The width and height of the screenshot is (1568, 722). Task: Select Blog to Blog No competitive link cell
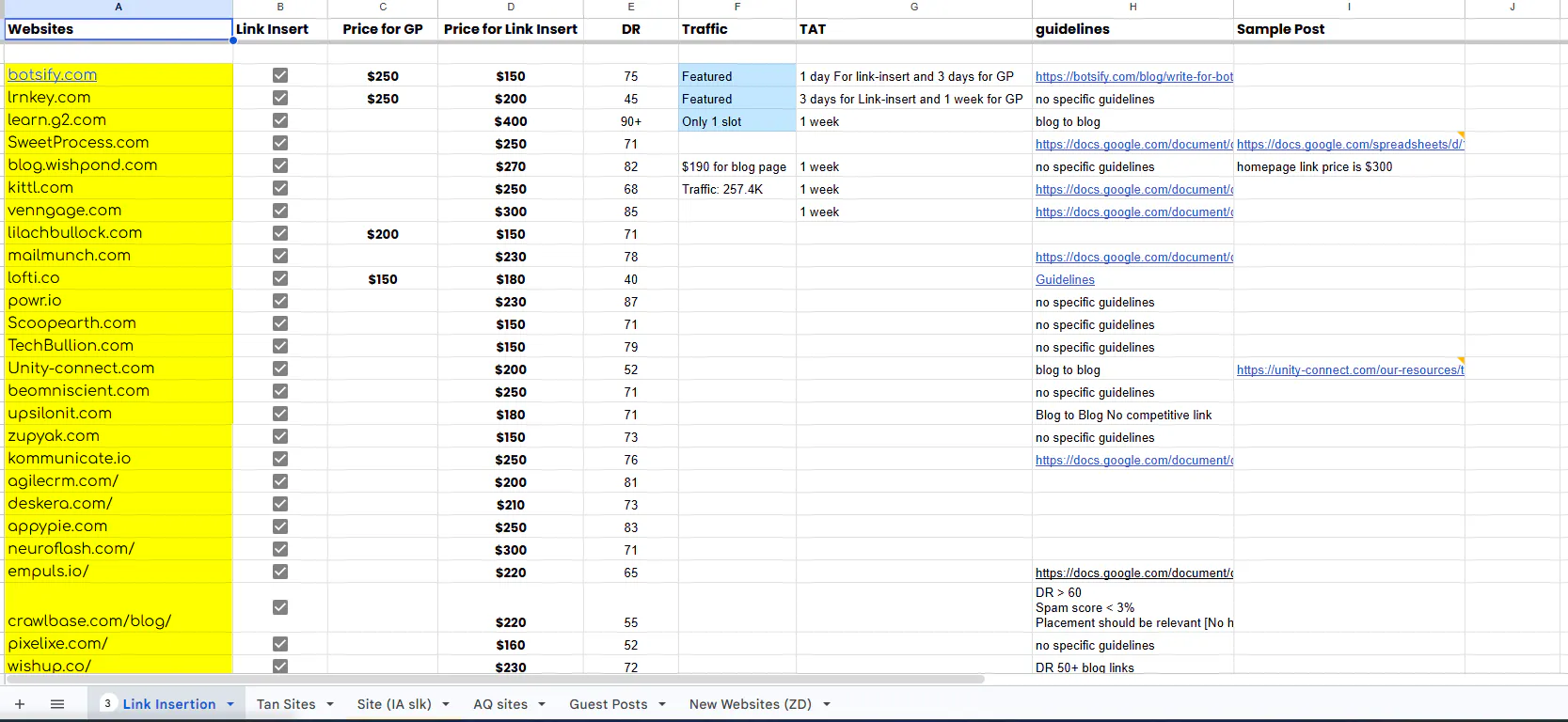point(1132,415)
